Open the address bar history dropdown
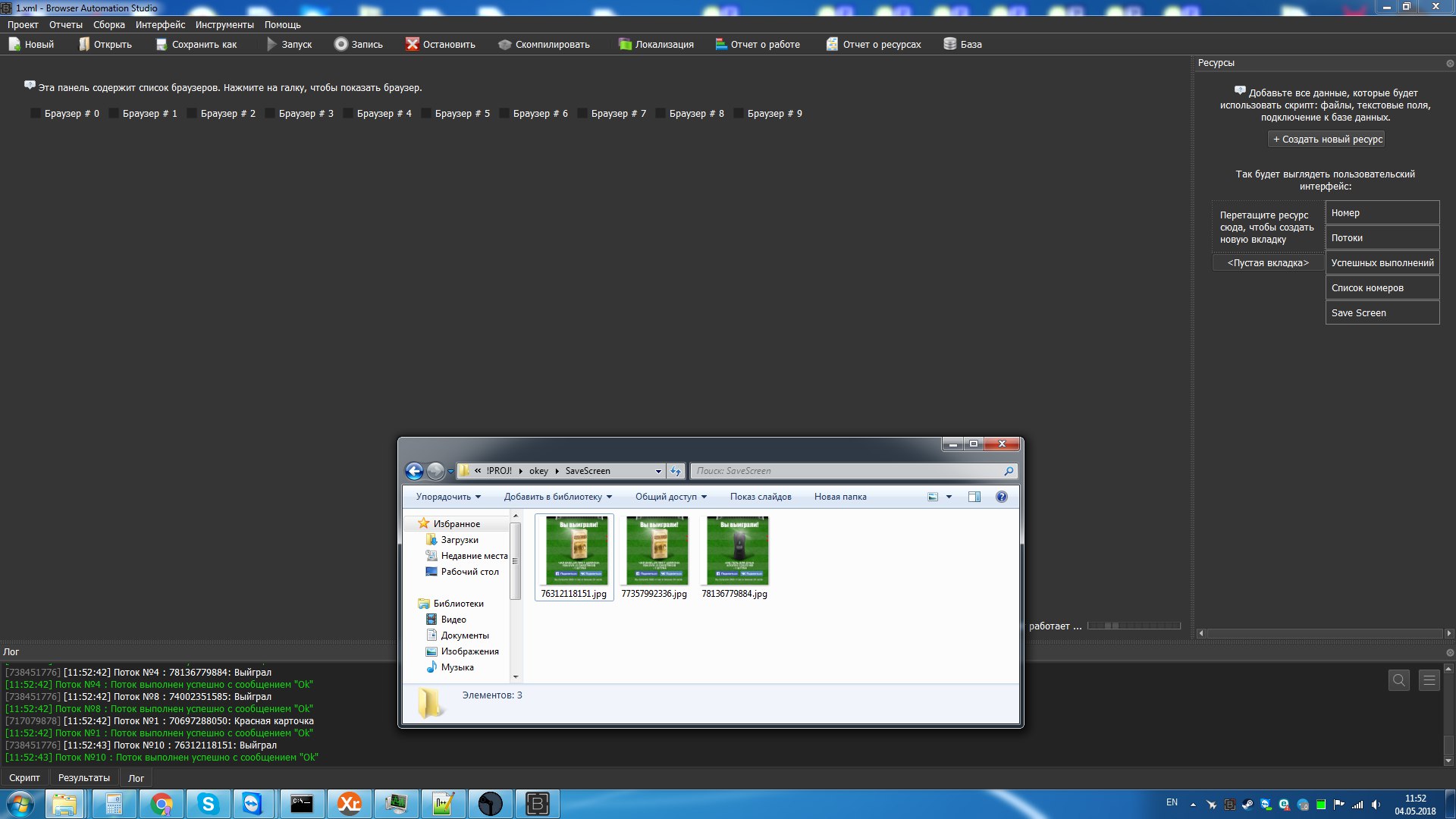This screenshot has height=819, width=1456. point(658,471)
